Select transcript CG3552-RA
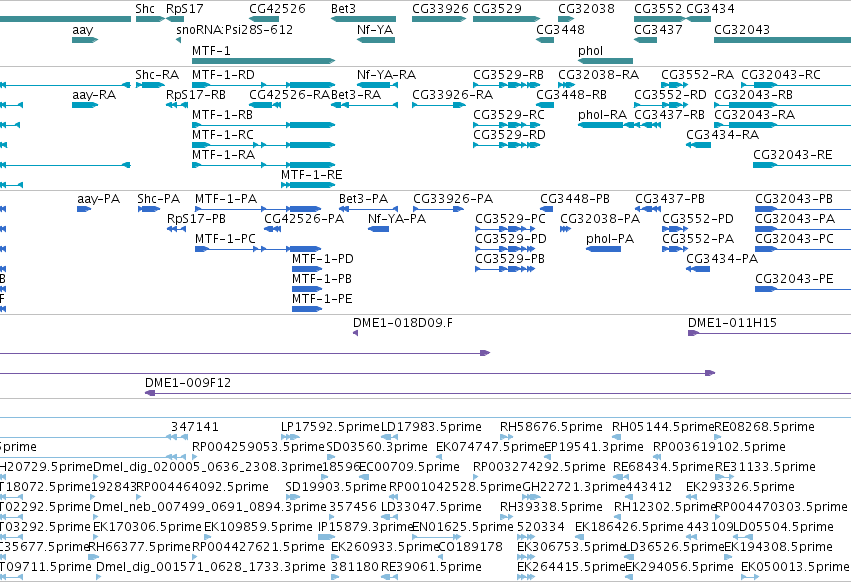This screenshot has width=851, height=582. click(x=674, y=85)
